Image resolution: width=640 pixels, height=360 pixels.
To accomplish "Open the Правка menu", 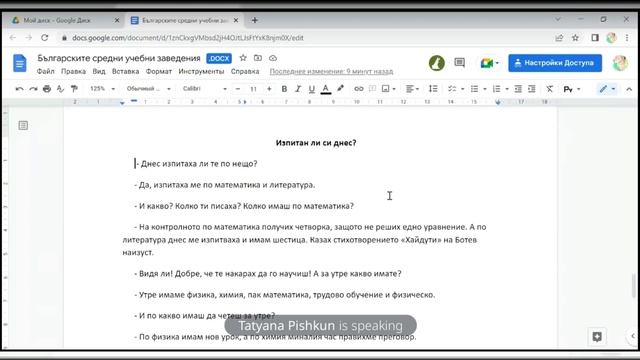I will [73, 71].
